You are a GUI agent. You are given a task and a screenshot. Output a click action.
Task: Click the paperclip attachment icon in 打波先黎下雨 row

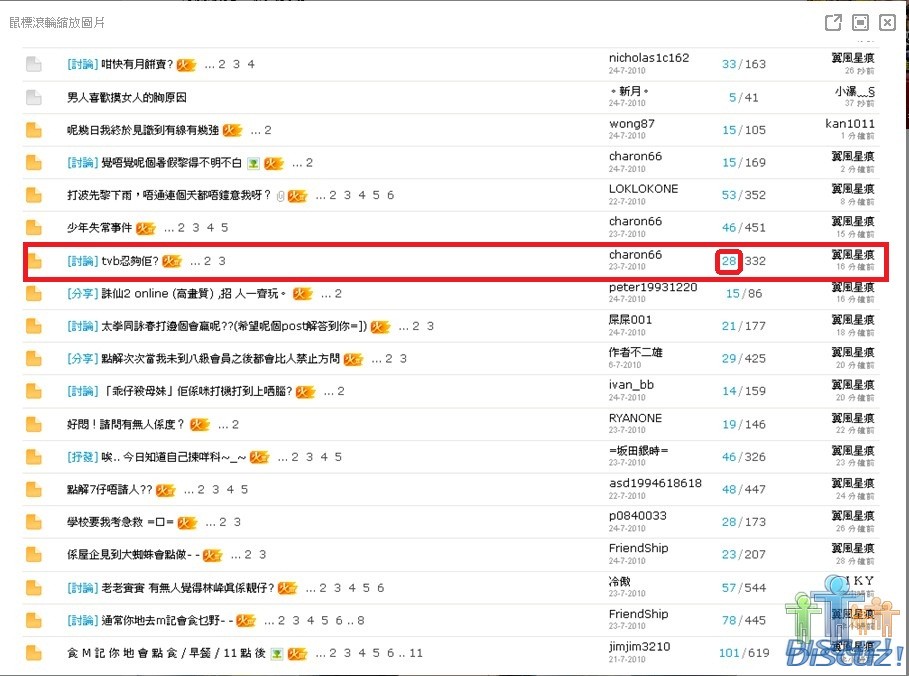click(x=281, y=196)
